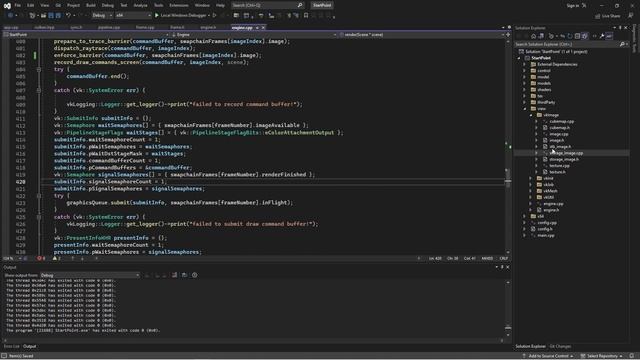Image resolution: width=640 pixels, height=360 pixels.
Task: Click the Sign in link
Action: coord(573,5)
